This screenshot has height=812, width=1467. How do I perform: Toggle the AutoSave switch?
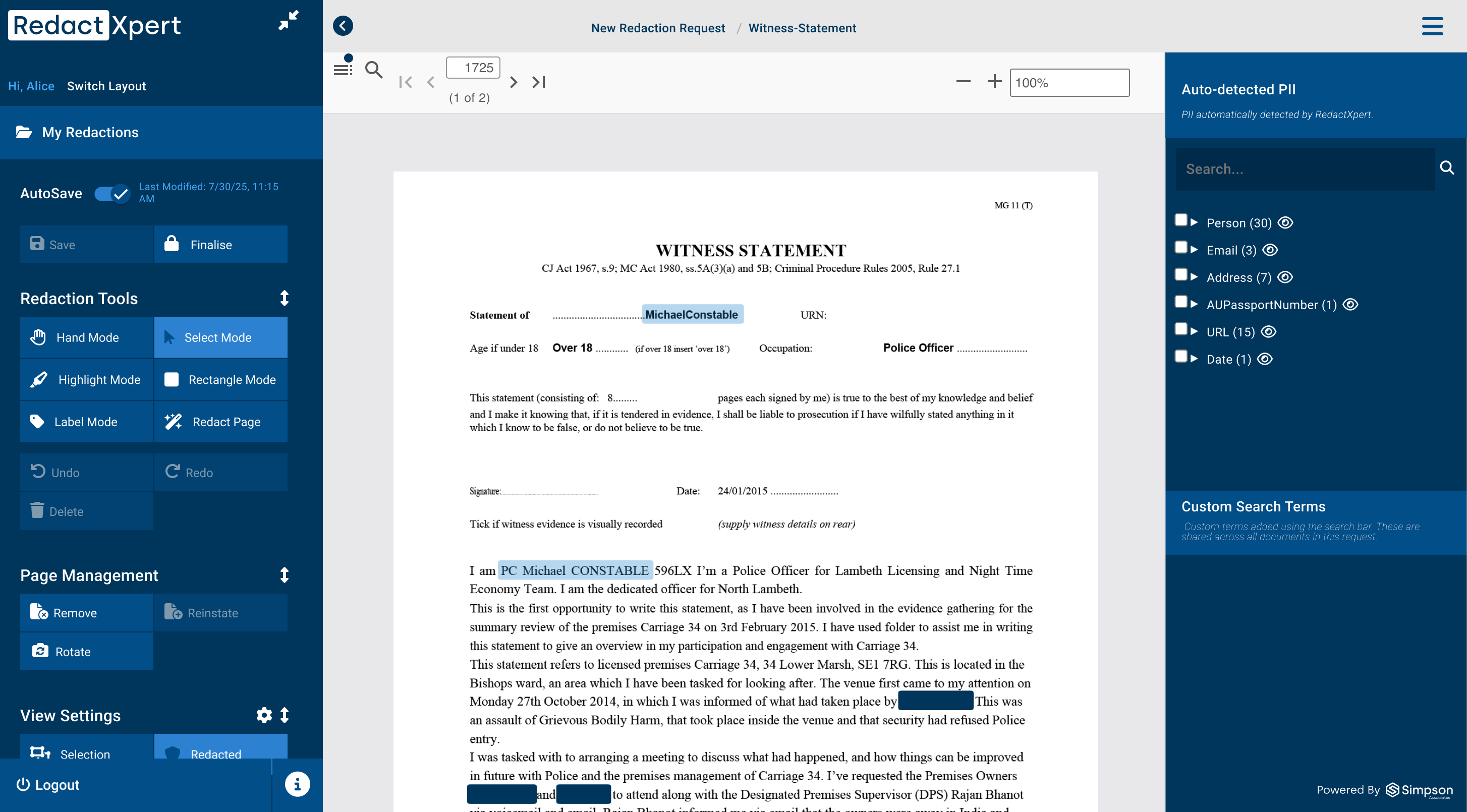tap(112, 194)
